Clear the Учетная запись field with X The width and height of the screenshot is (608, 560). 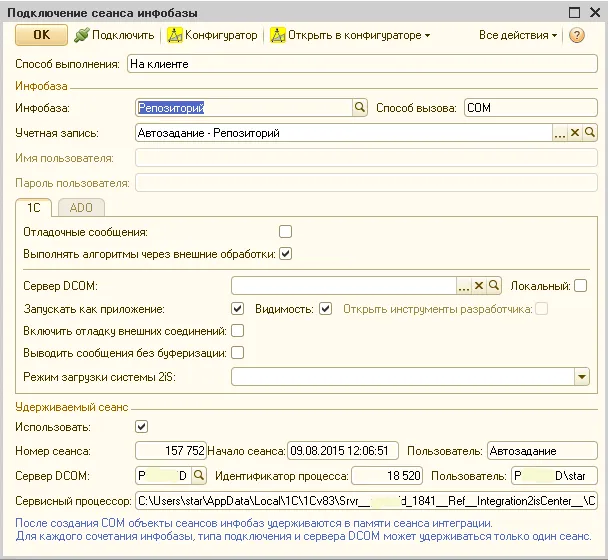point(575,133)
